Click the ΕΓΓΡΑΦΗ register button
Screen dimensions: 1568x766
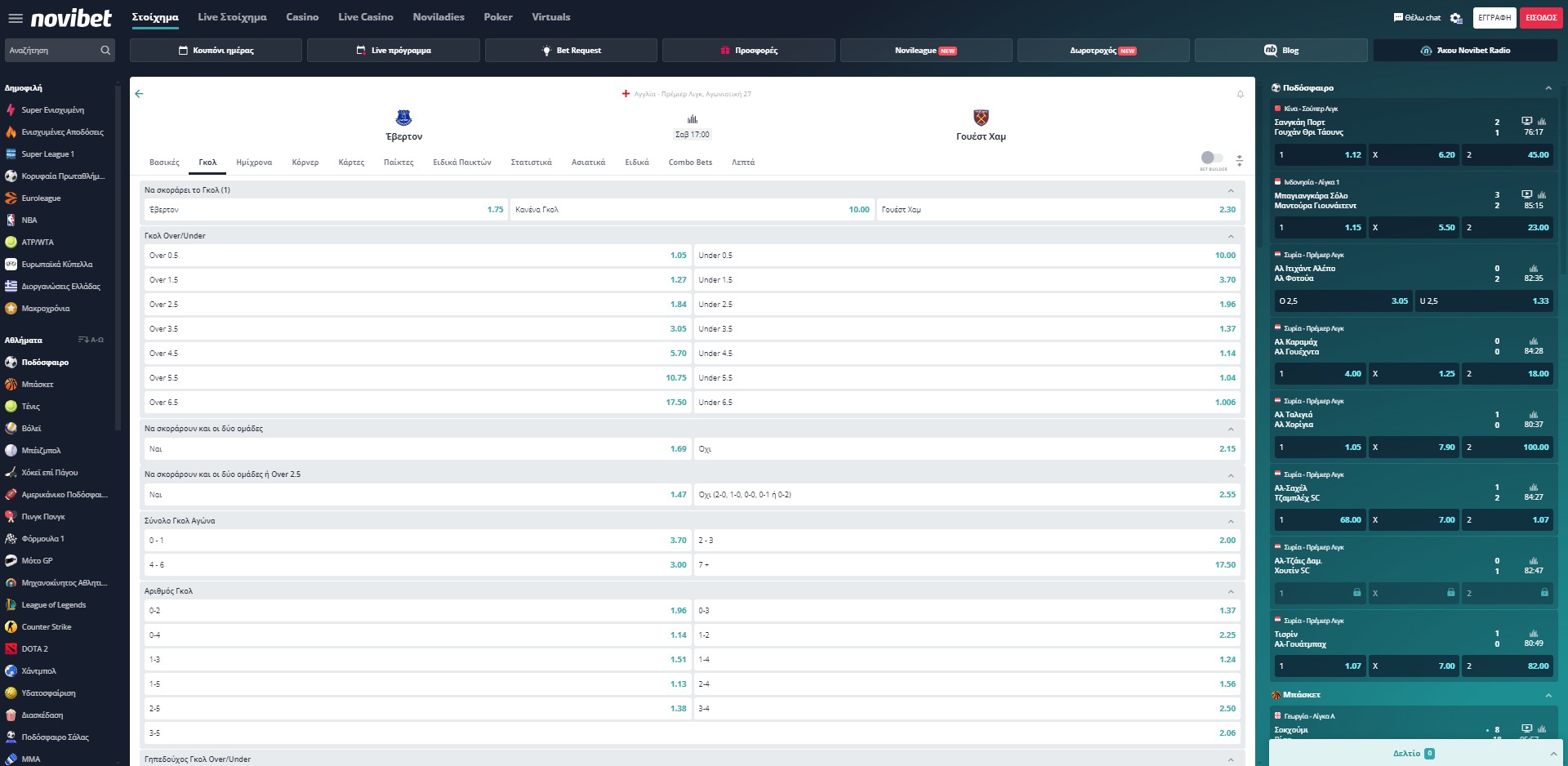1494,18
